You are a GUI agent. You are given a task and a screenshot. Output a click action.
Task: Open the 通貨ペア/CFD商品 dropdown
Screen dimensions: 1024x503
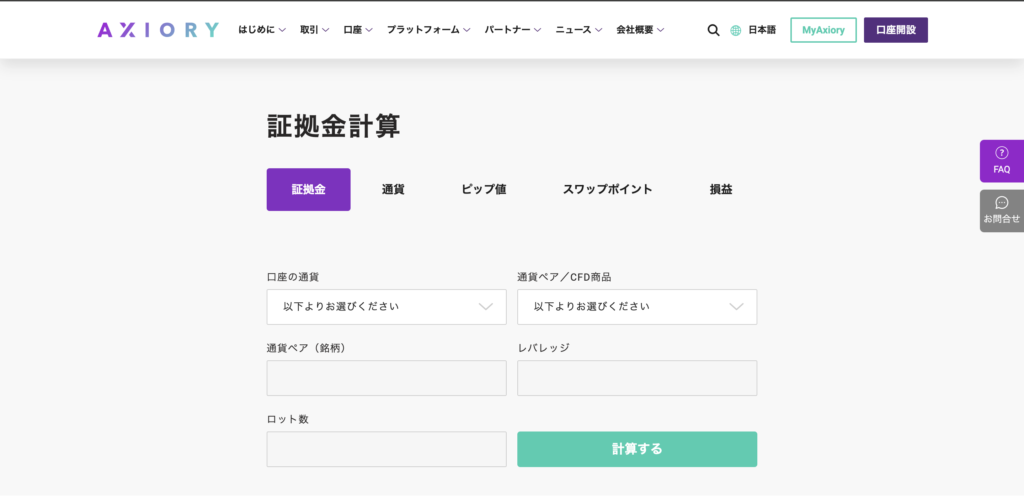click(637, 307)
